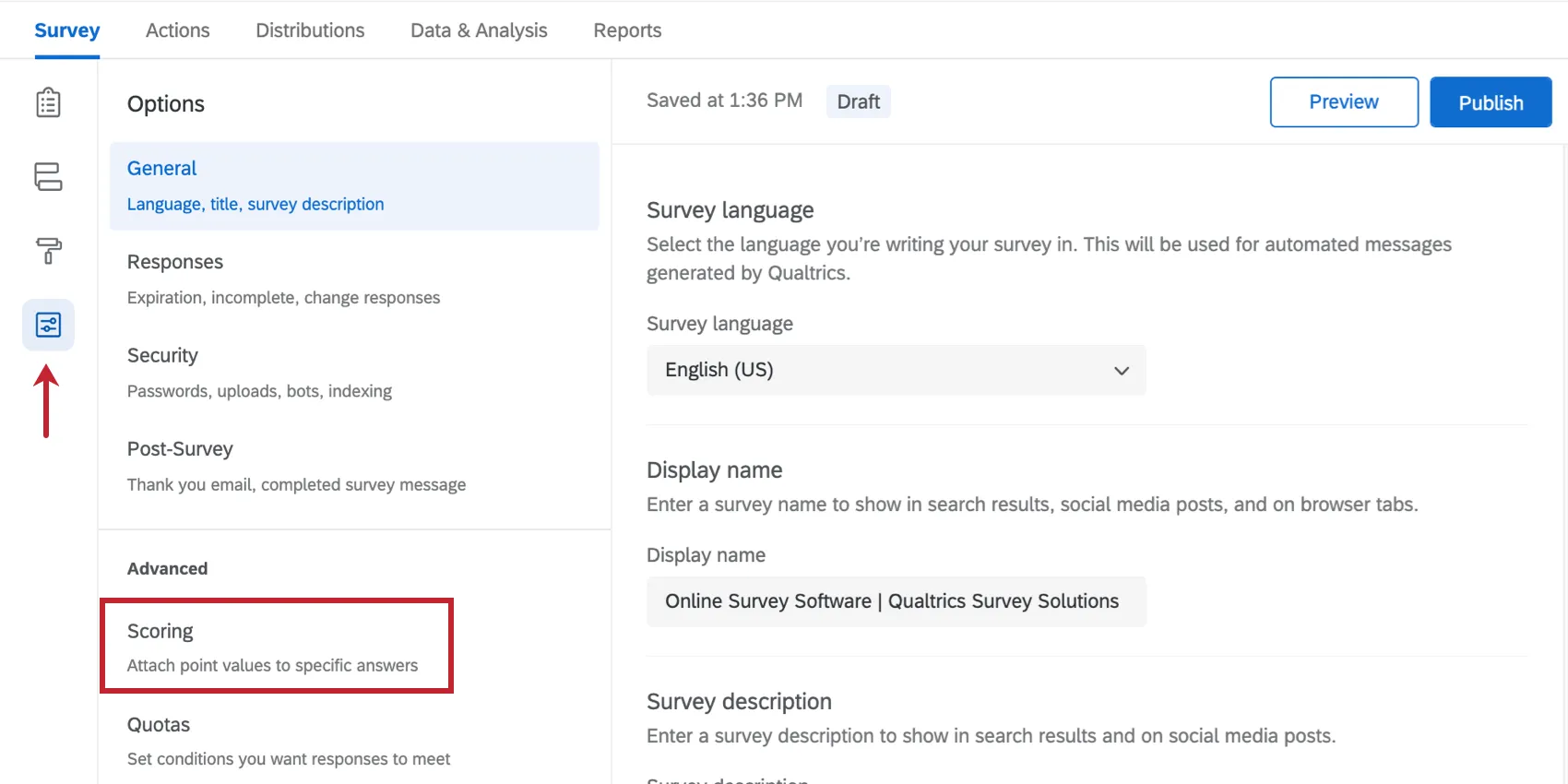Publish the survey

click(x=1490, y=102)
